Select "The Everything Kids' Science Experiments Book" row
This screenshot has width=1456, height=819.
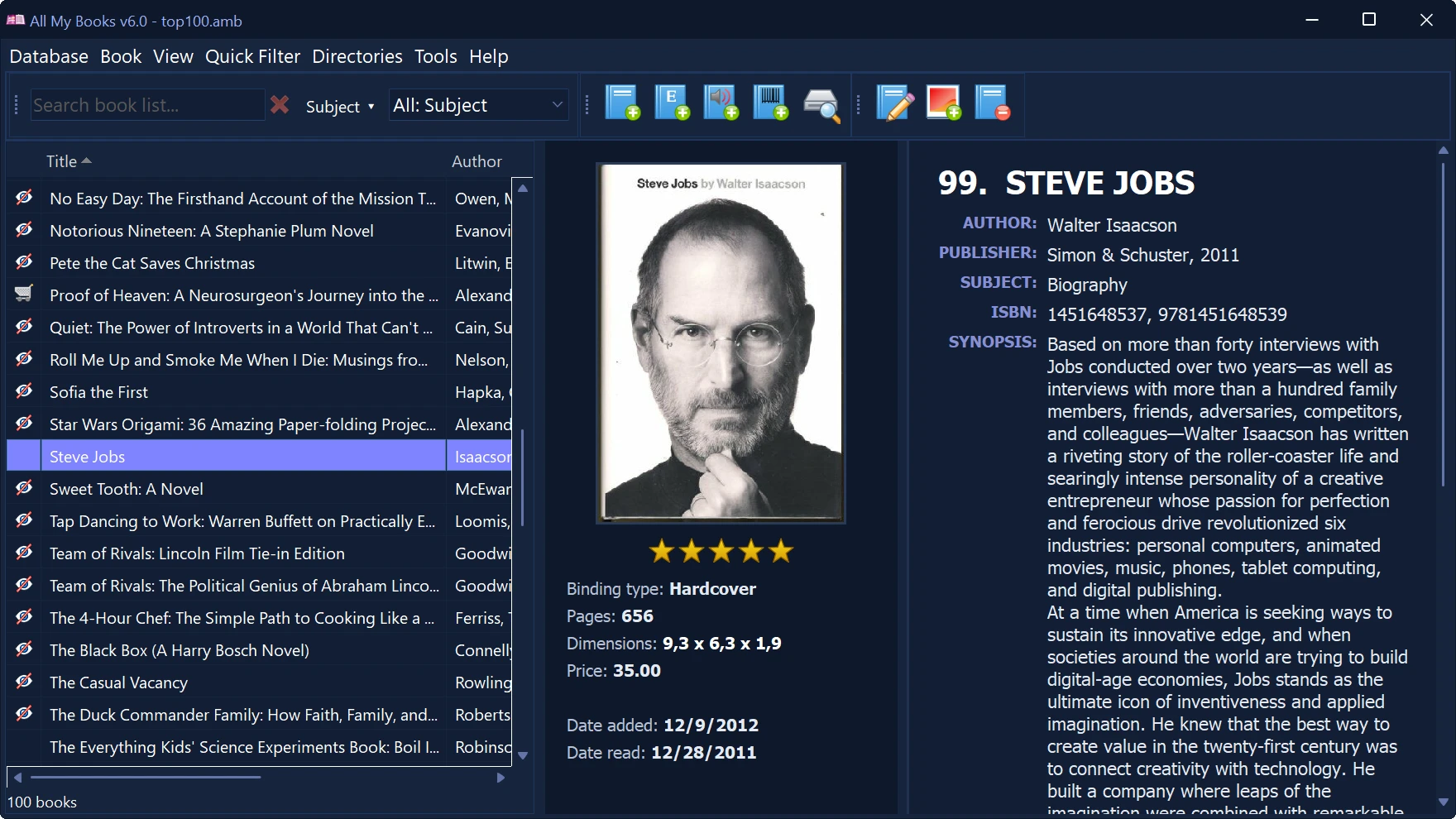(x=244, y=747)
